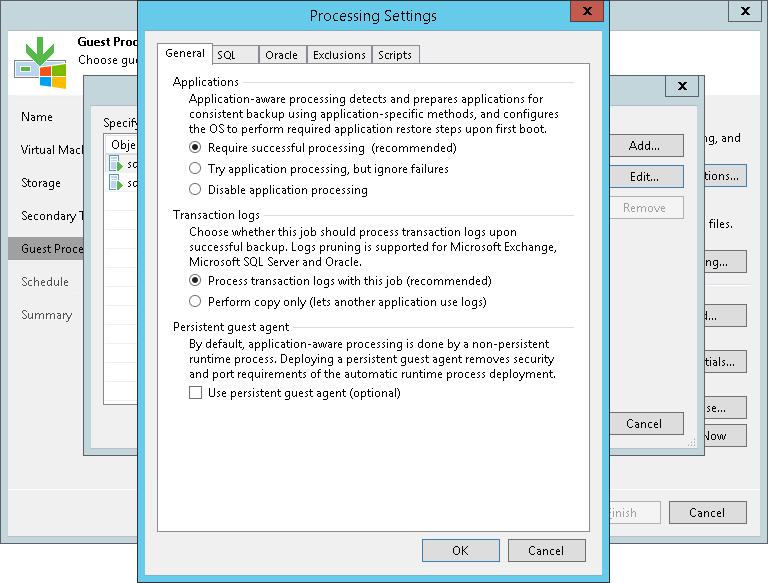Viewport: 768px width, 583px height.
Task: Select Require successful processing option
Action: [195, 147]
